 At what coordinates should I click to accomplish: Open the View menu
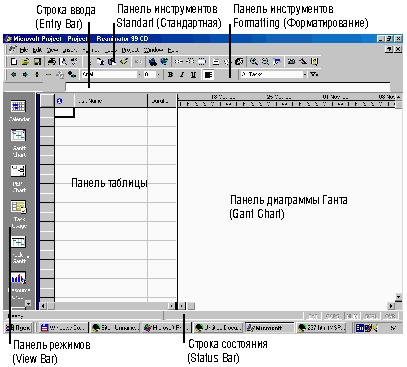click(x=52, y=50)
